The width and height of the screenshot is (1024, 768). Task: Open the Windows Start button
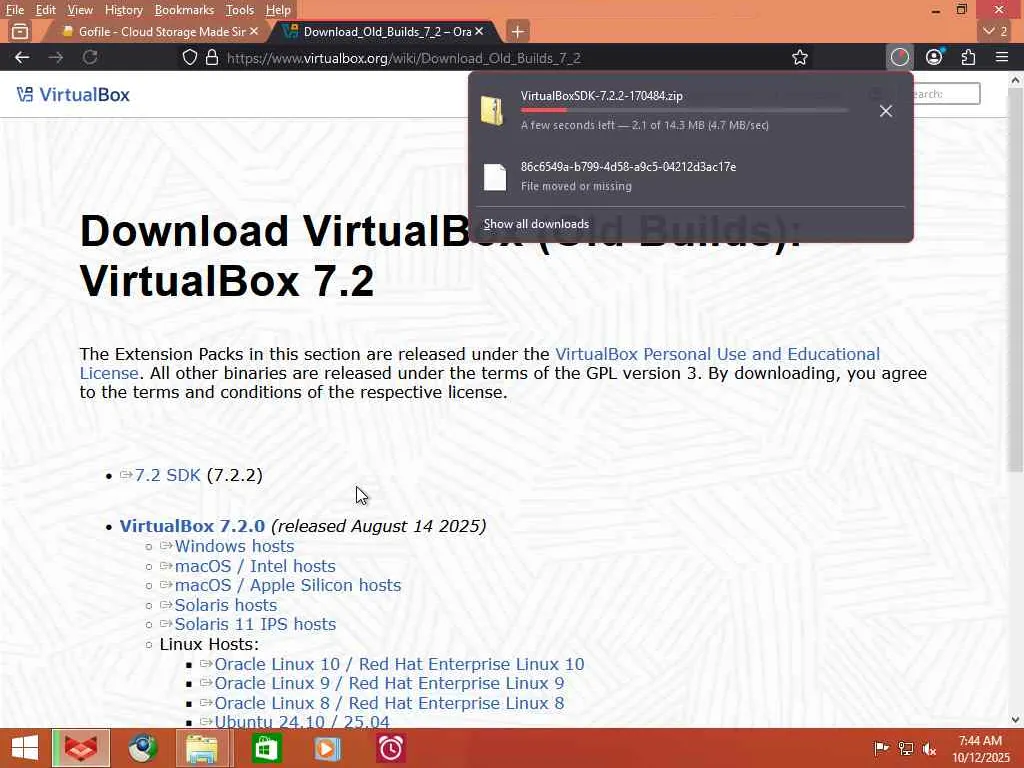24,748
